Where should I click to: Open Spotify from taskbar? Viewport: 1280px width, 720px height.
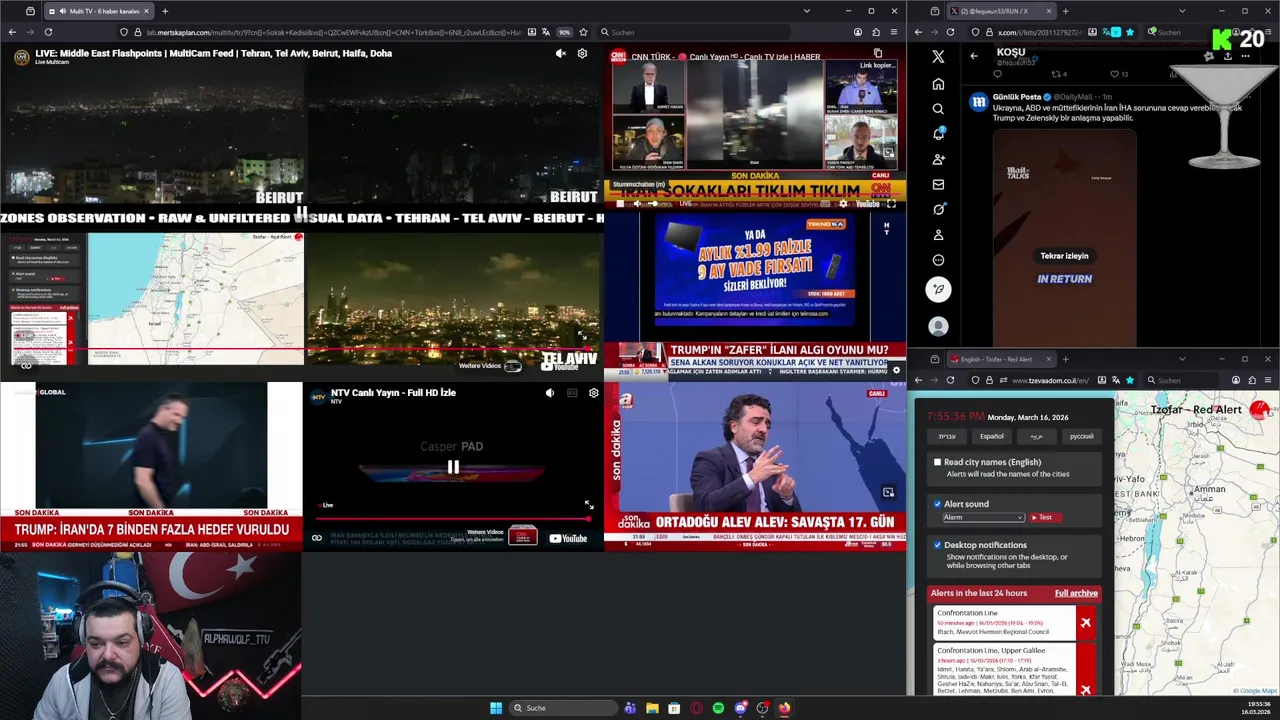(718, 708)
